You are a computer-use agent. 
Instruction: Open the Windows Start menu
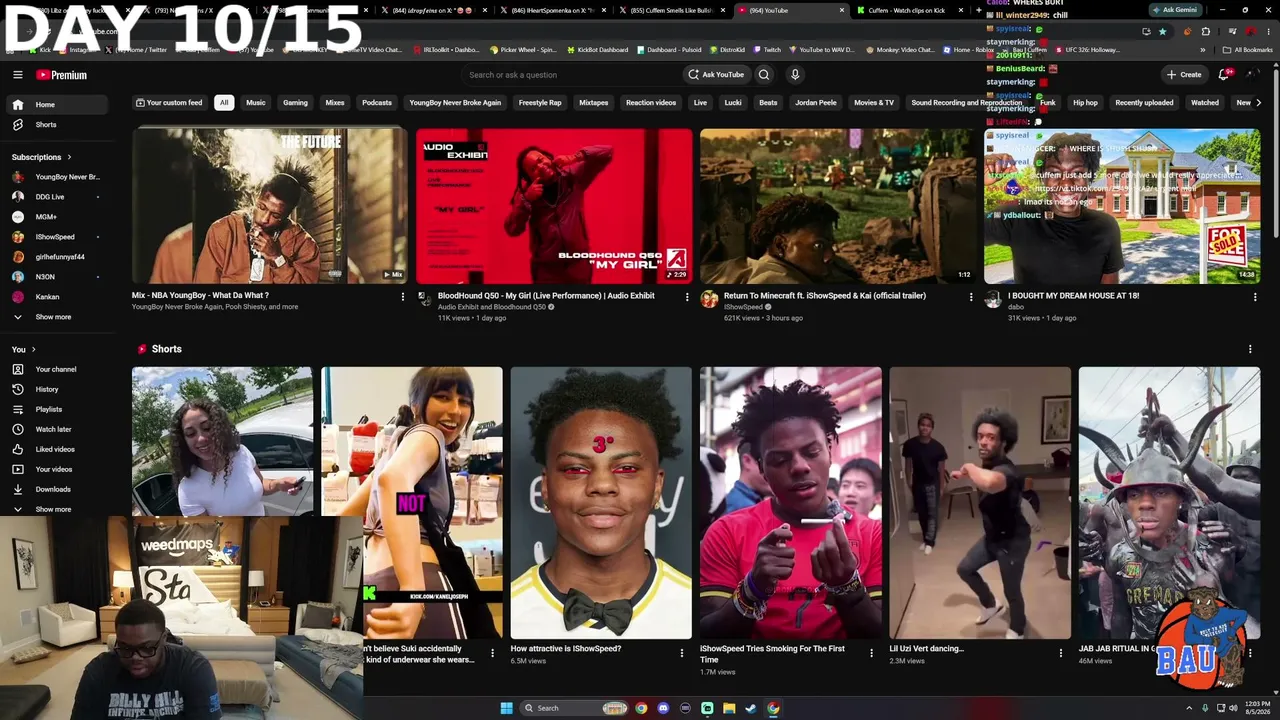click(x=507, y=708)
